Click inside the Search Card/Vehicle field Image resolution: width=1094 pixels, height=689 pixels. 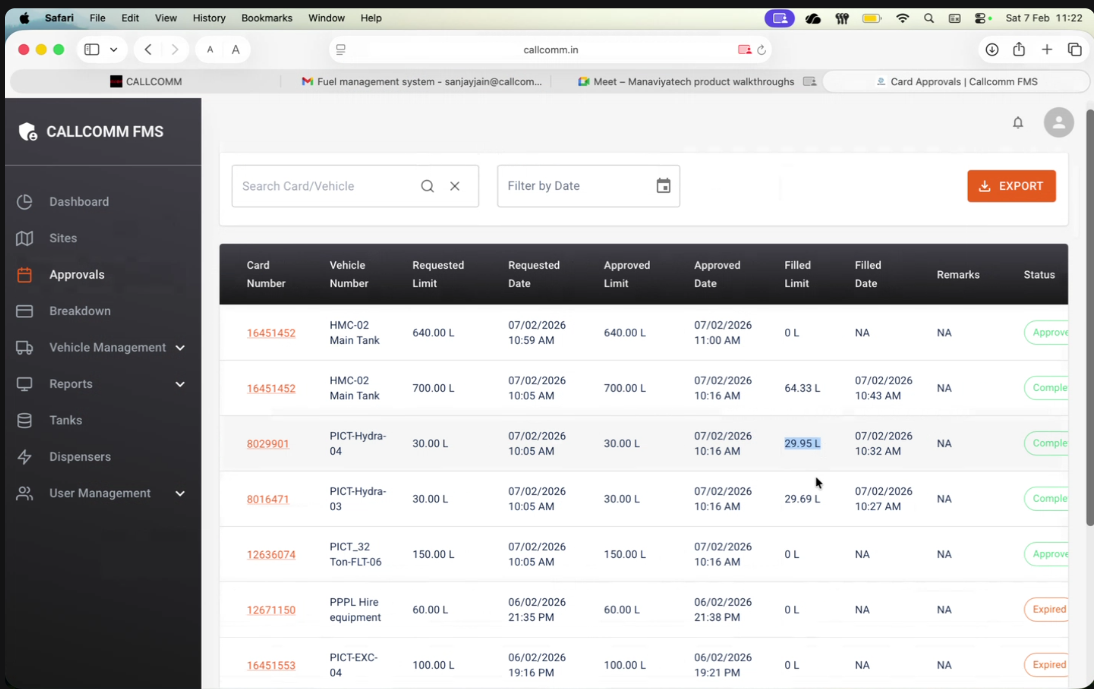(x=320, y=186)
